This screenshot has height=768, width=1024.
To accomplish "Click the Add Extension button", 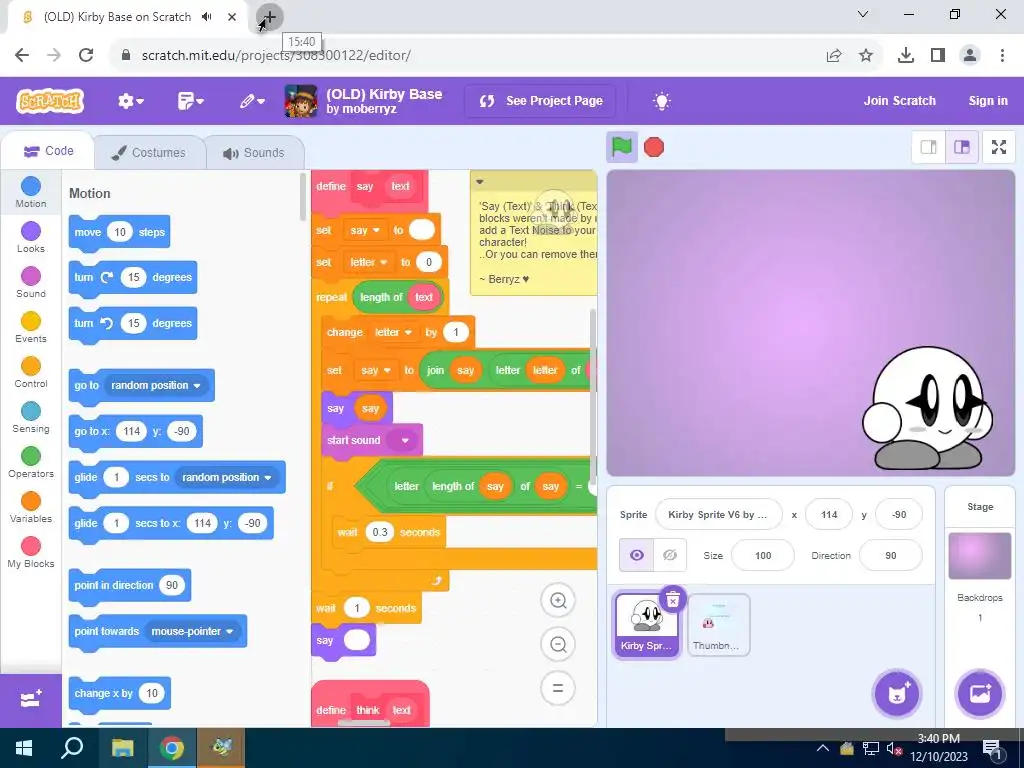I will 31,700.
